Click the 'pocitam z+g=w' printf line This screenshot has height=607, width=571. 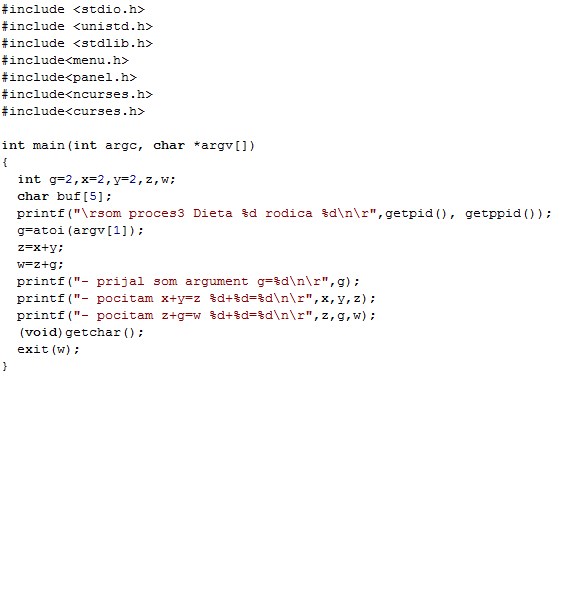(x=196, y=316)
